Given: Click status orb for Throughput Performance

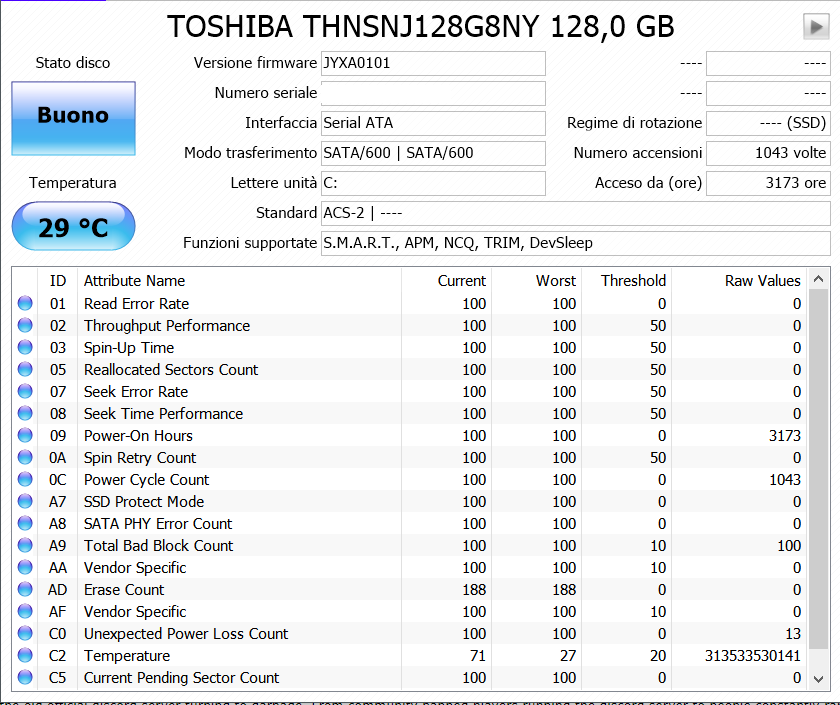Looking at the screenshot, I should coord(25,325).
